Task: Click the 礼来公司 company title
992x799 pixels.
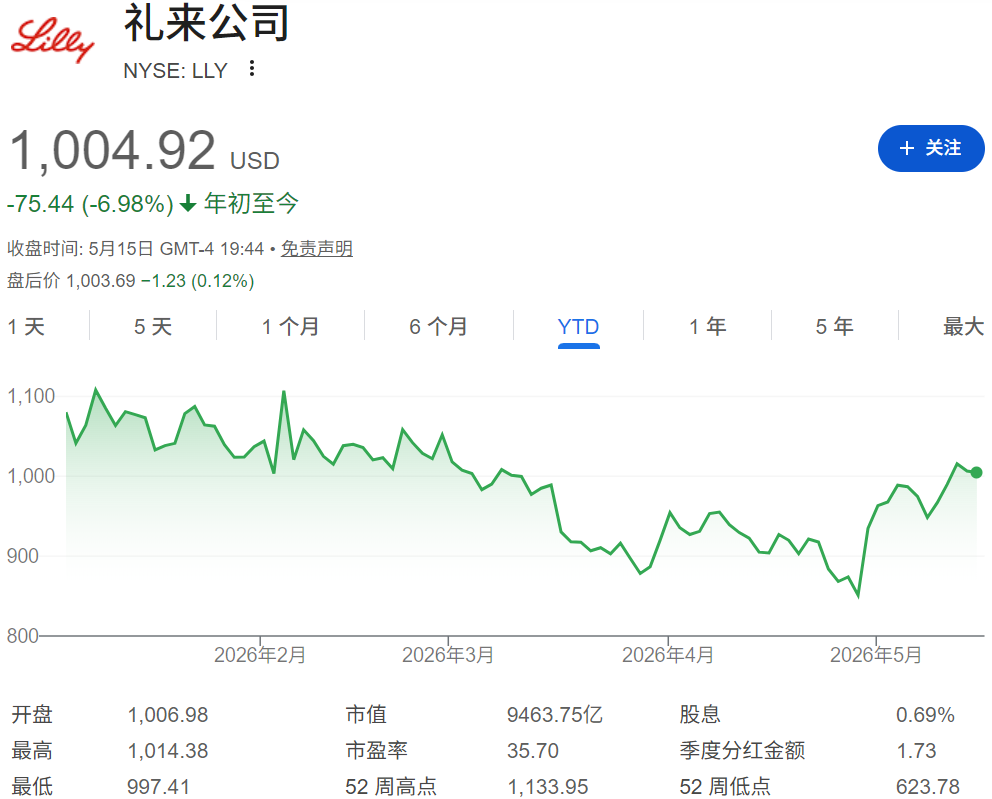Action: [x=206, y=23]
